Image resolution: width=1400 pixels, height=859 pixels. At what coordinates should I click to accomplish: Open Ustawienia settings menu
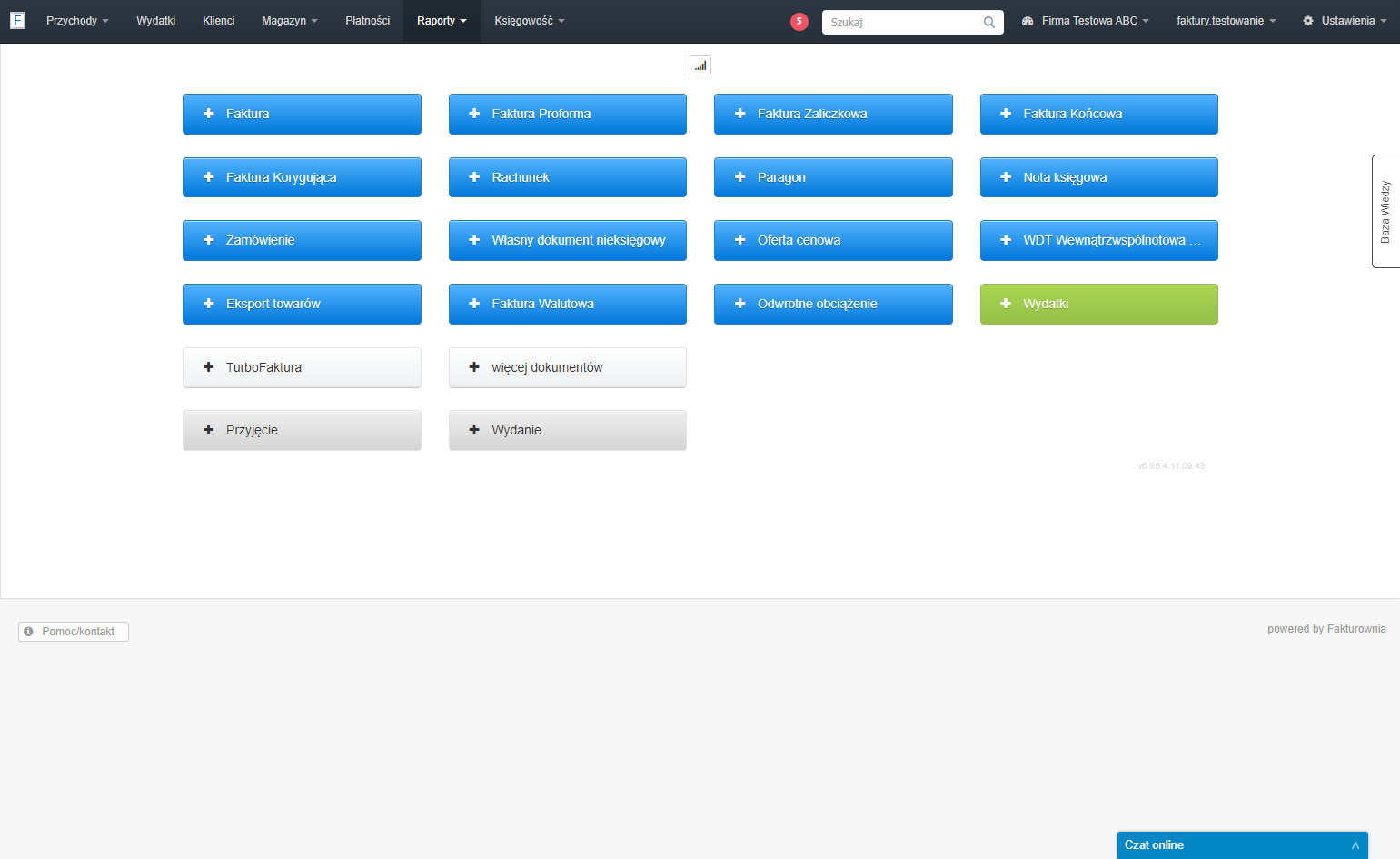(x=1345, y=21)
